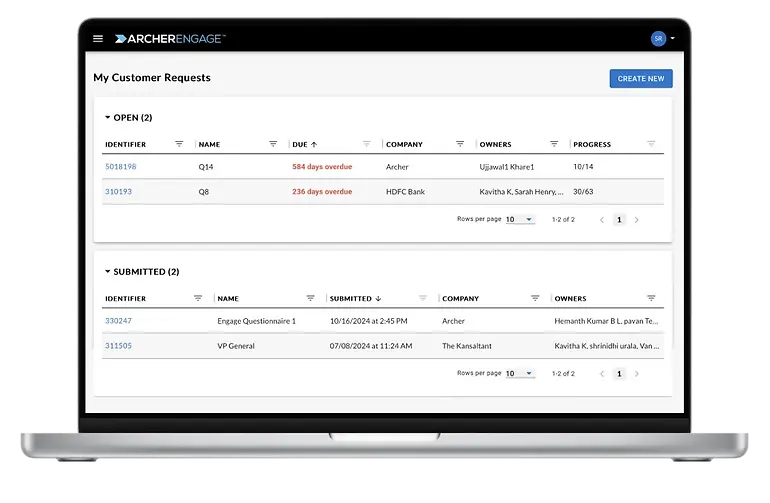
Task: Toggle the Submitted descending sort arrow
Action: 378,299
